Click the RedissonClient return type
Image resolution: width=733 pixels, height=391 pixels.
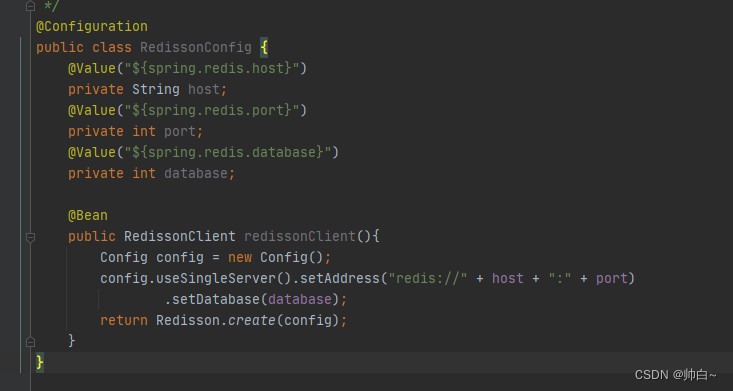(x=180, y=236)
